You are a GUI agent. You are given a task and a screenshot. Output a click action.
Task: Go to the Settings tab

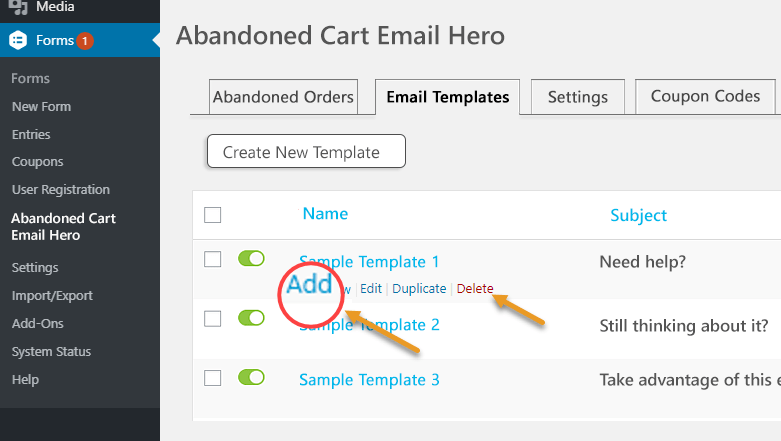click(x=578, y=97)
